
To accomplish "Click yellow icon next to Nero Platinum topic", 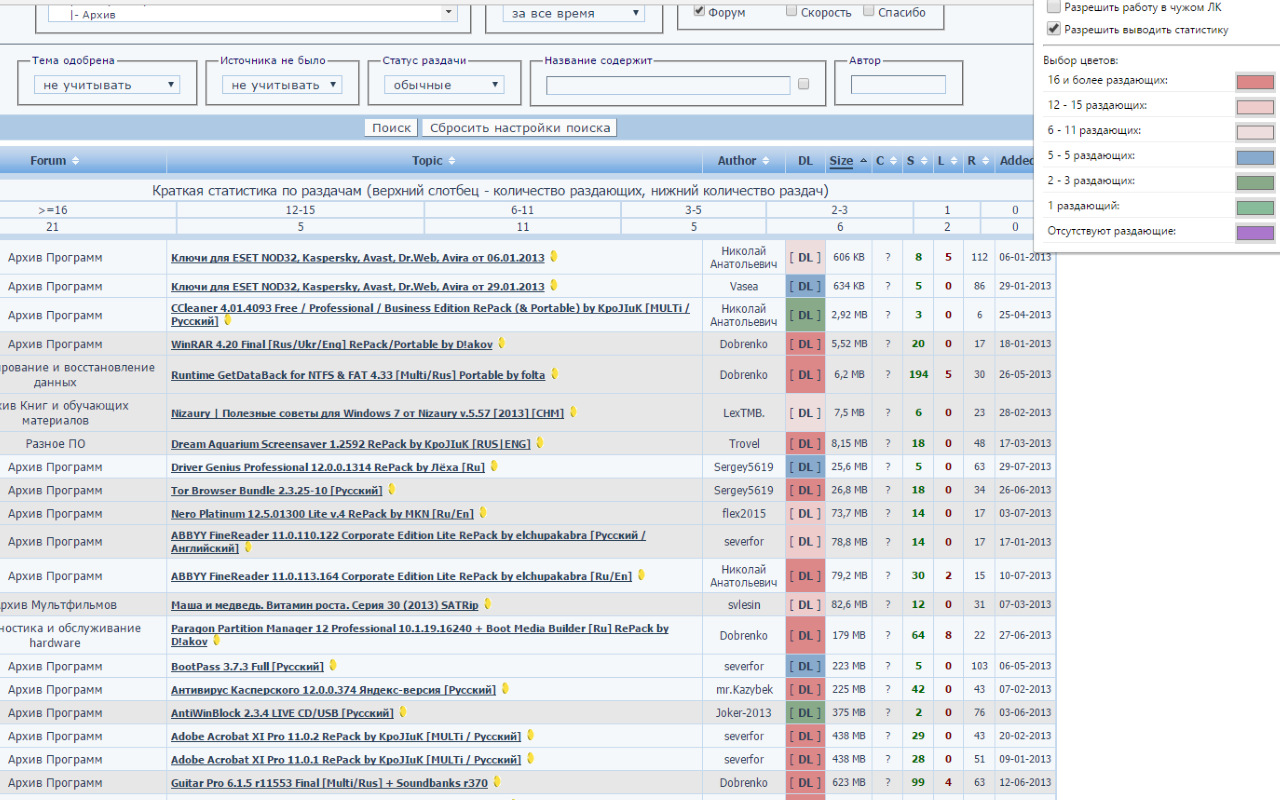I will pyautogui.click(x=482, y=512).
